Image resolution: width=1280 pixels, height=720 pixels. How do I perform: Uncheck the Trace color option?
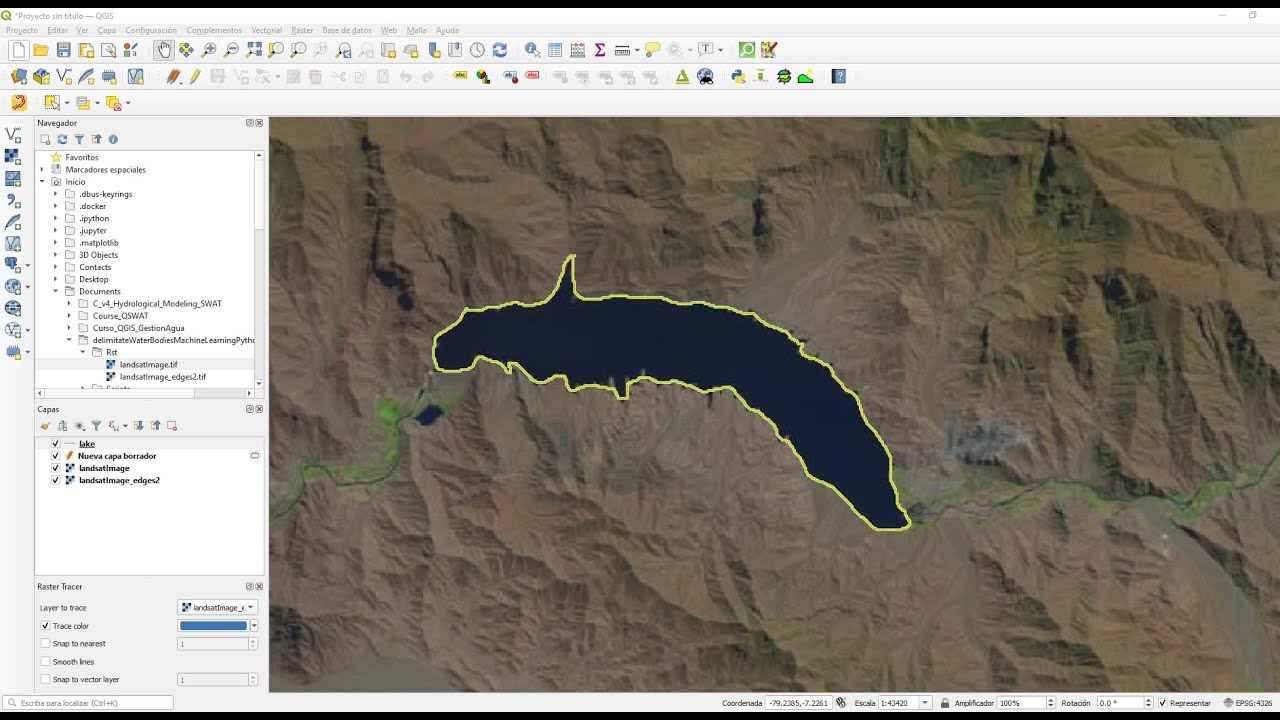pos(45,626)
